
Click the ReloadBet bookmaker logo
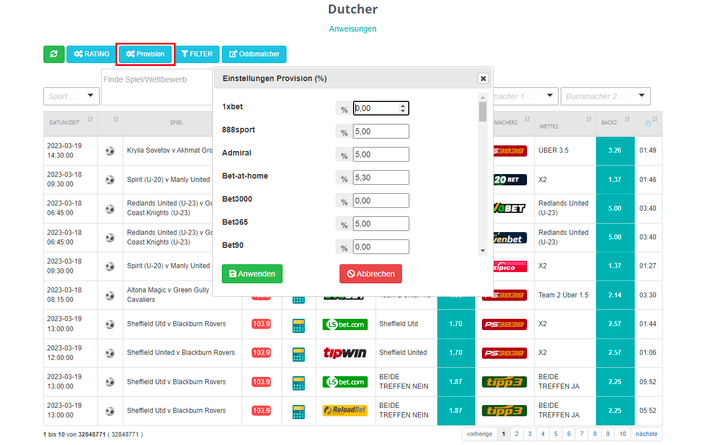coord(345,410)
